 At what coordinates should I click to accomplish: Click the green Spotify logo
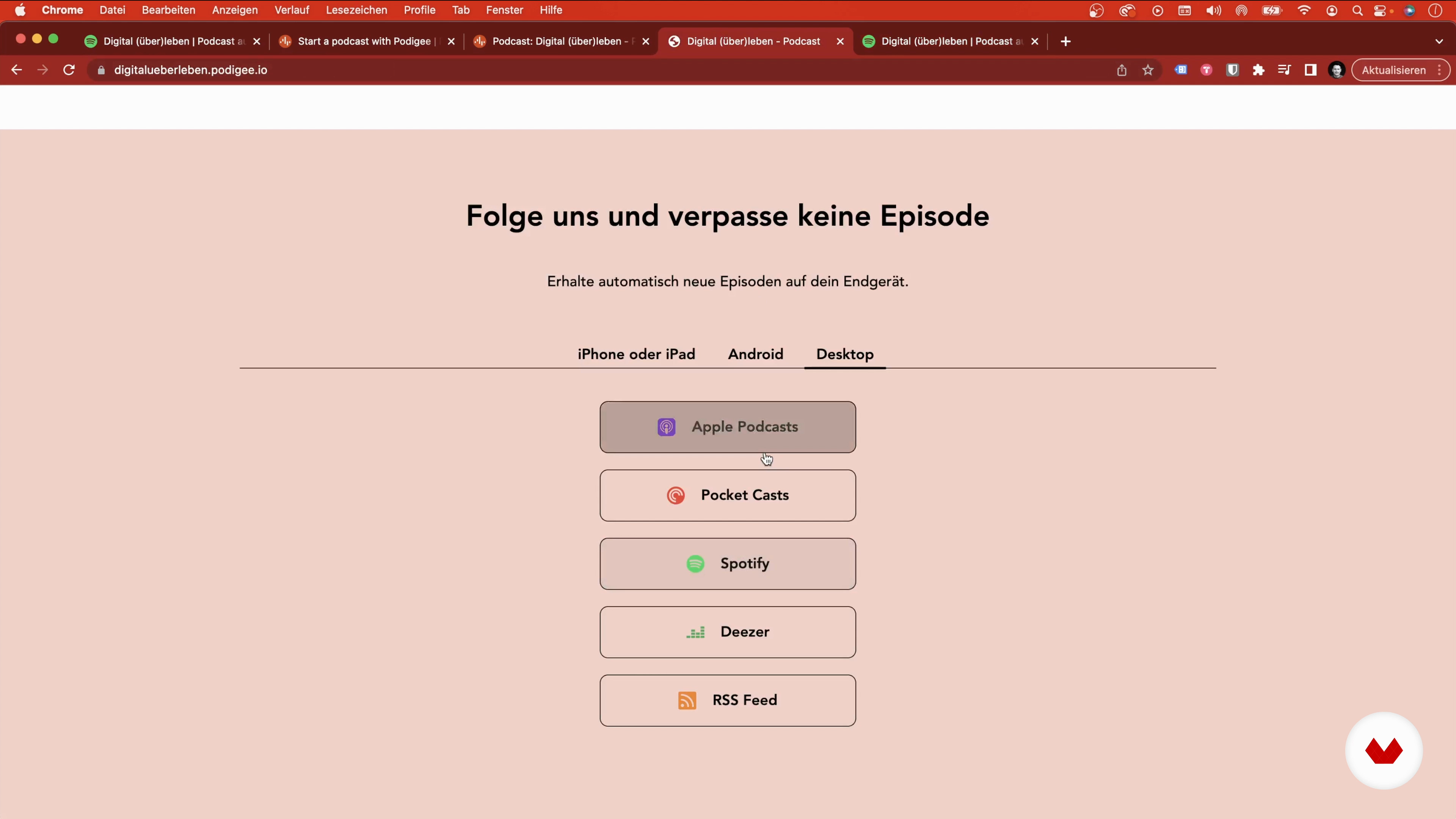tap(695, 563)
